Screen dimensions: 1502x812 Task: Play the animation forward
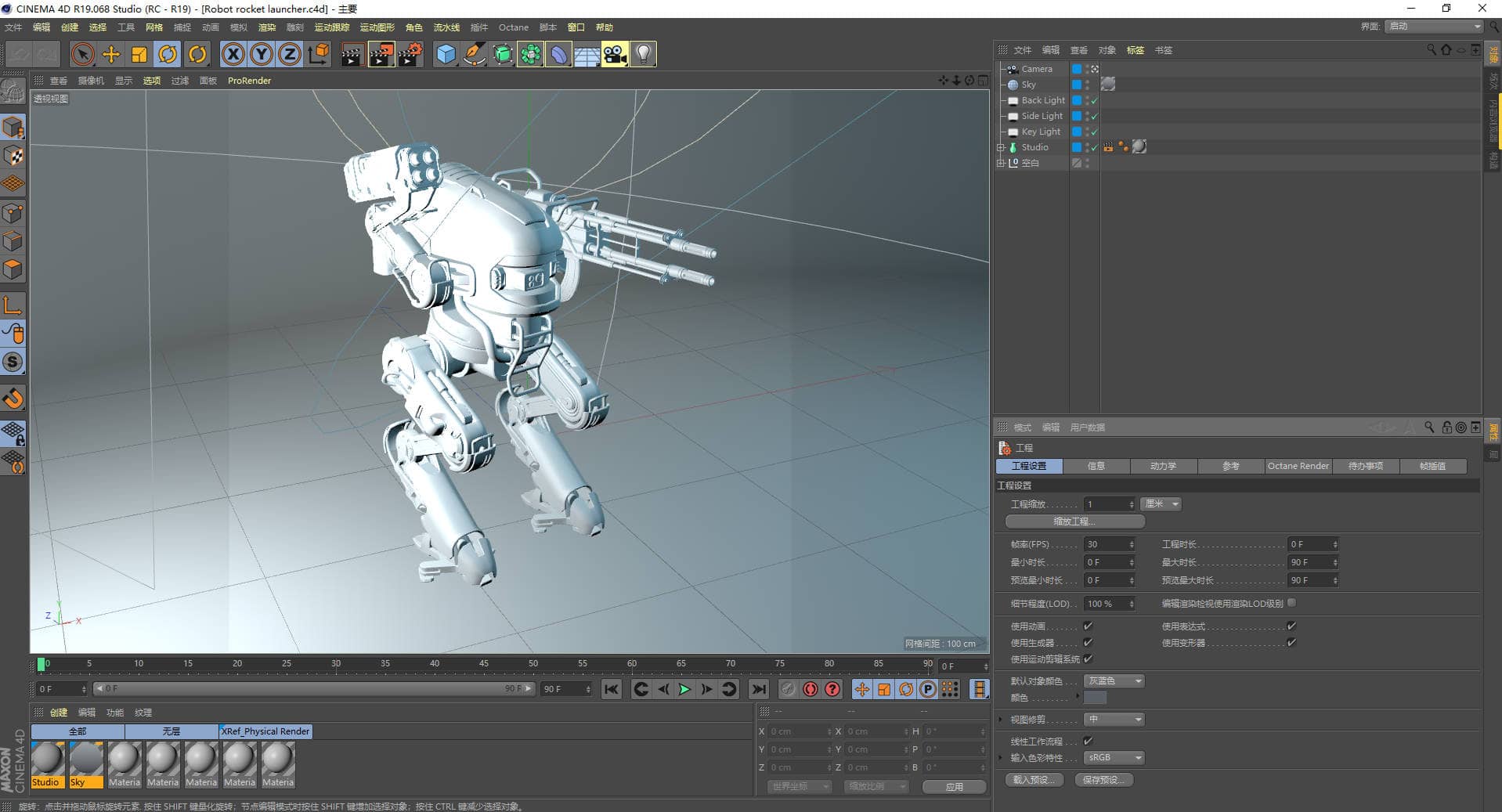pos(684,689)
